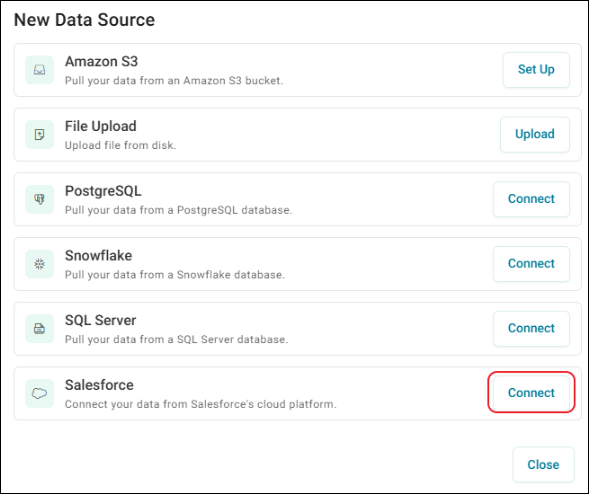
Task: Click the SQL Server icon
Action: click(39, 329)
